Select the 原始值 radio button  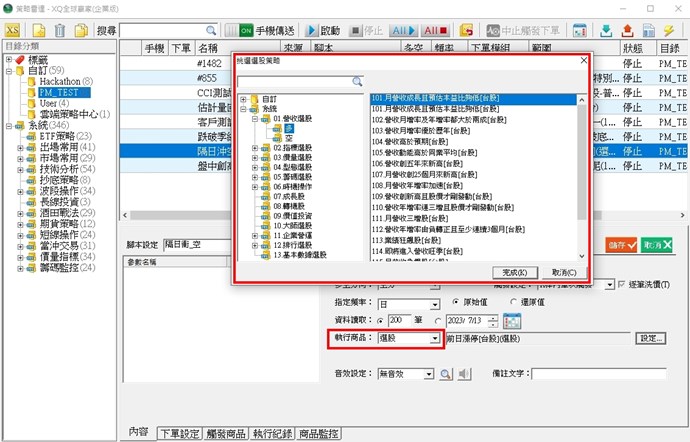[455, 302]
